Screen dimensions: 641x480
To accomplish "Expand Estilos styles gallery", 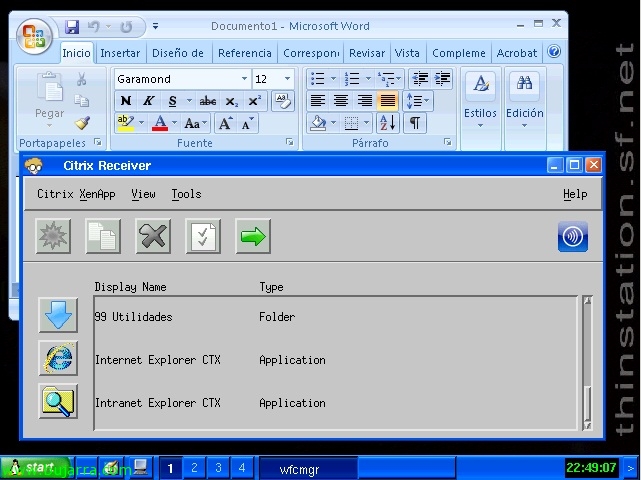I will (480, 100).
